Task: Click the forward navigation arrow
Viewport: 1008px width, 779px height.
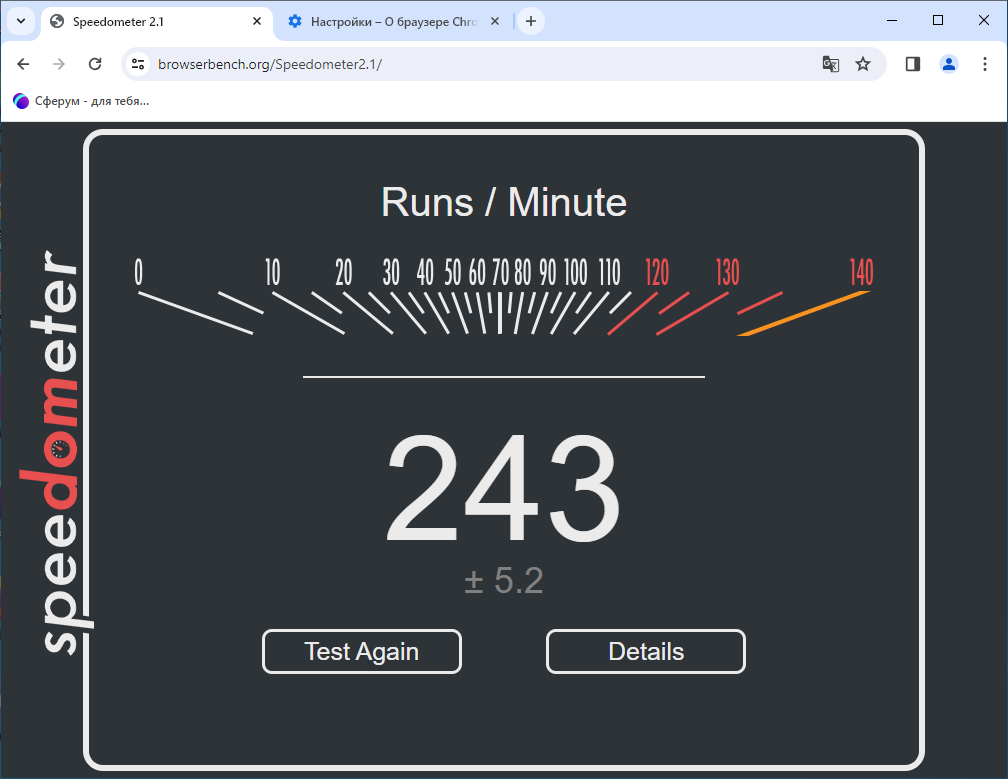Action: (59, 64)
